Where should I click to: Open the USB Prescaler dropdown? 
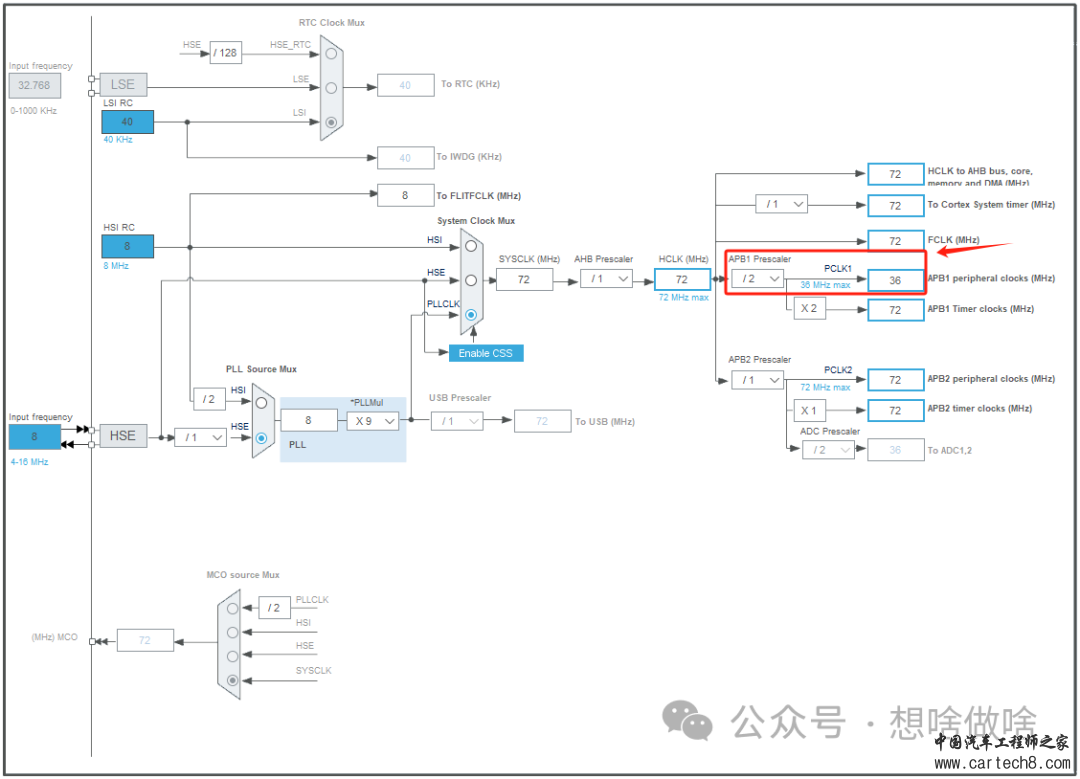tap(456, 421)
